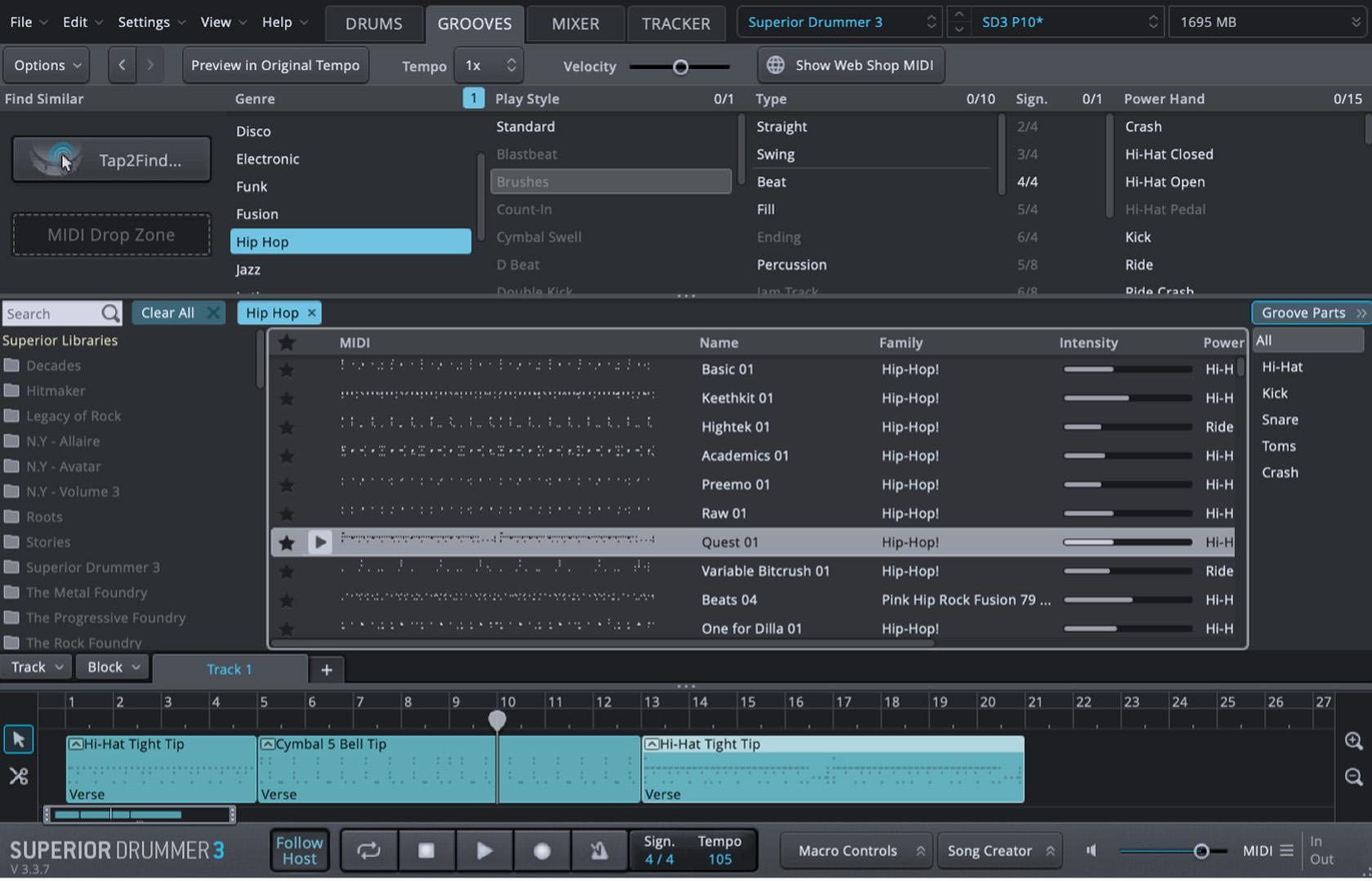Select the scissors cut tool for the timeline

[x=18, y=776]
